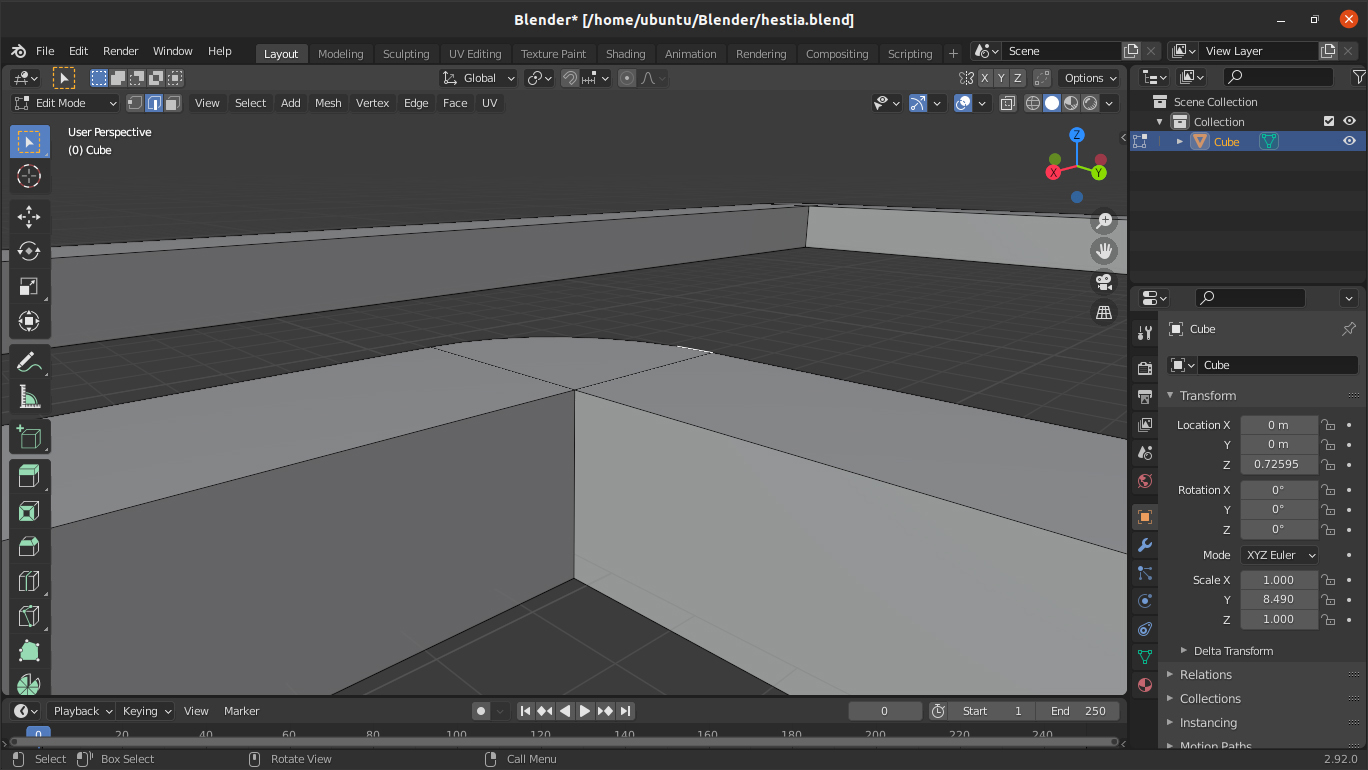The width and height of the screenshot is (1368, 770).
Task: Click the Add workspace plus button
Action: pyautogui.click(x=953, y=54)
